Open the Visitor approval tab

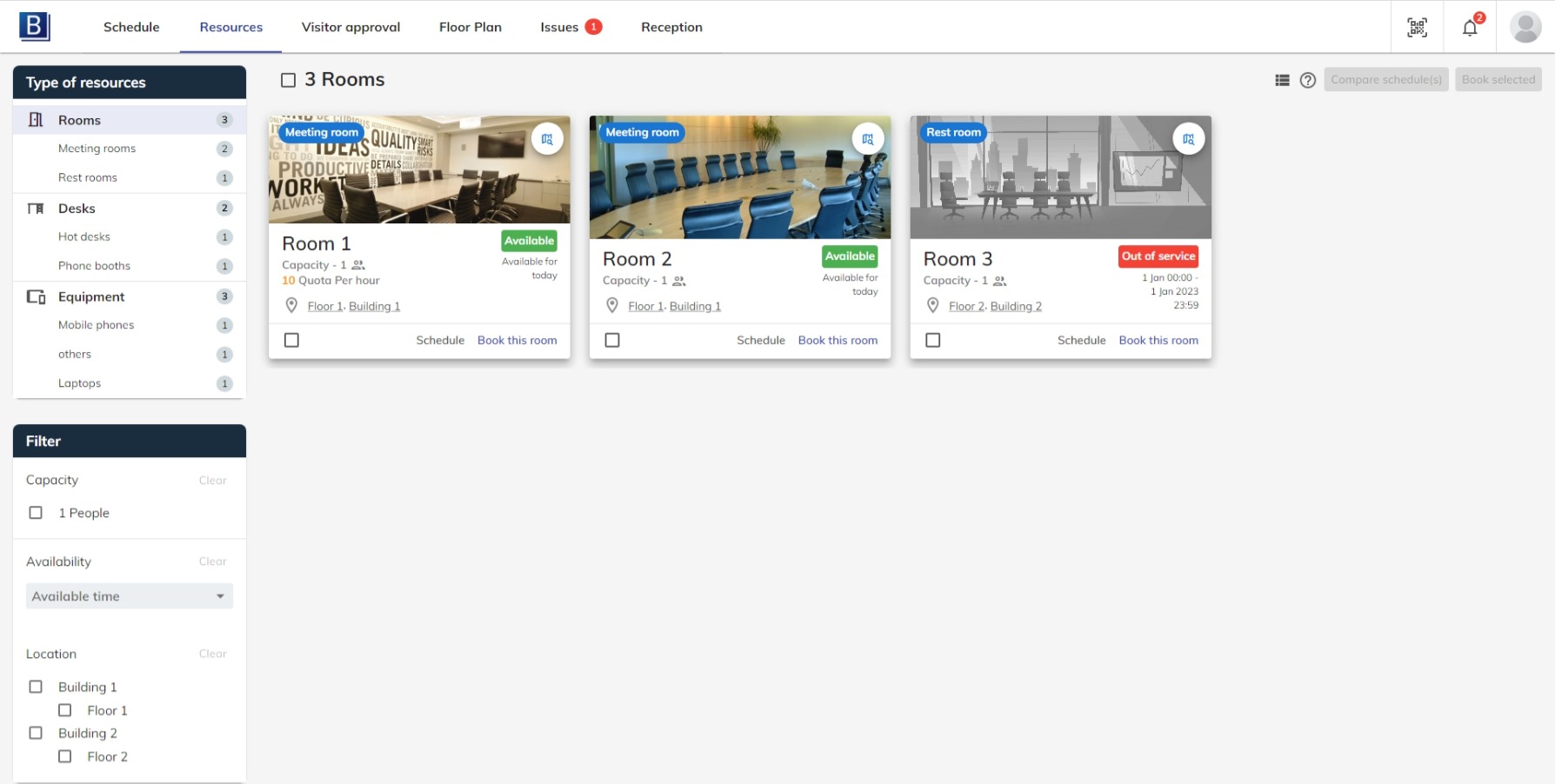350,27
